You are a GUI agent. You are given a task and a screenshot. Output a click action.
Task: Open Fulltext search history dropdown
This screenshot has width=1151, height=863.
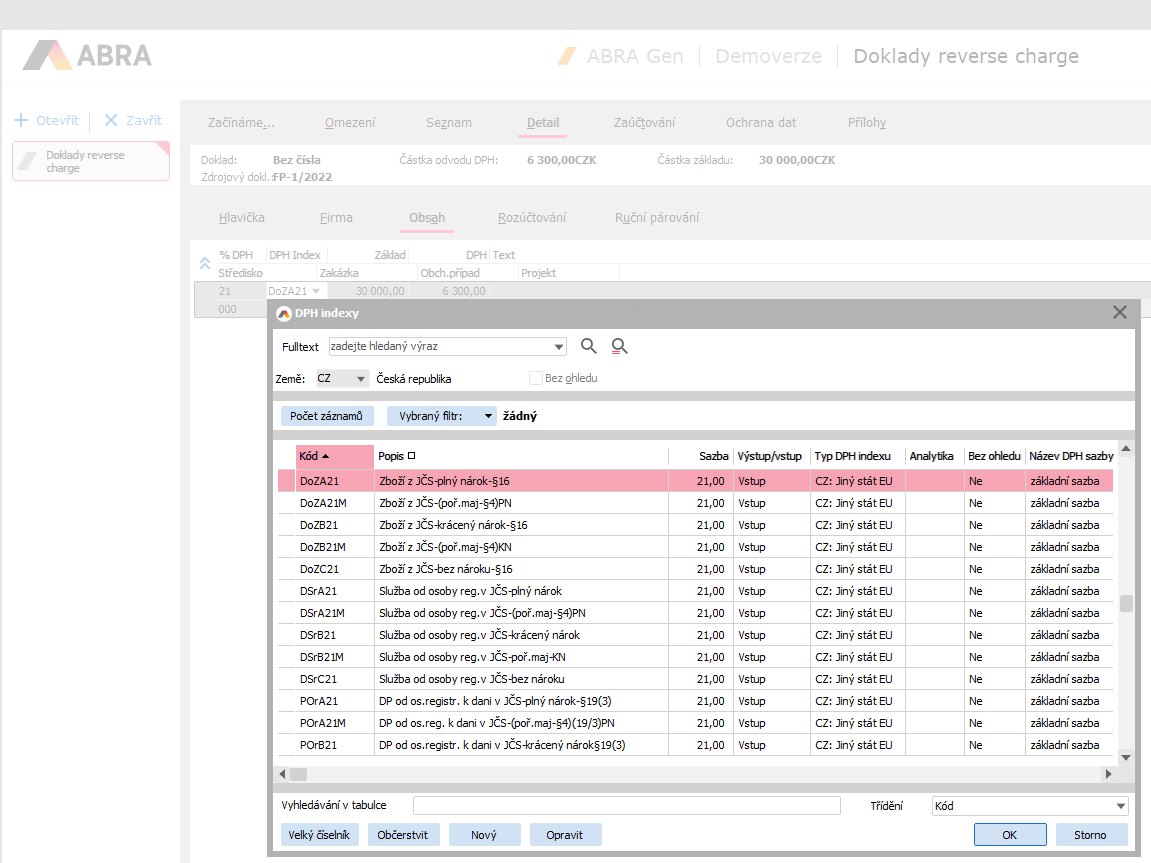coord(558,347)
